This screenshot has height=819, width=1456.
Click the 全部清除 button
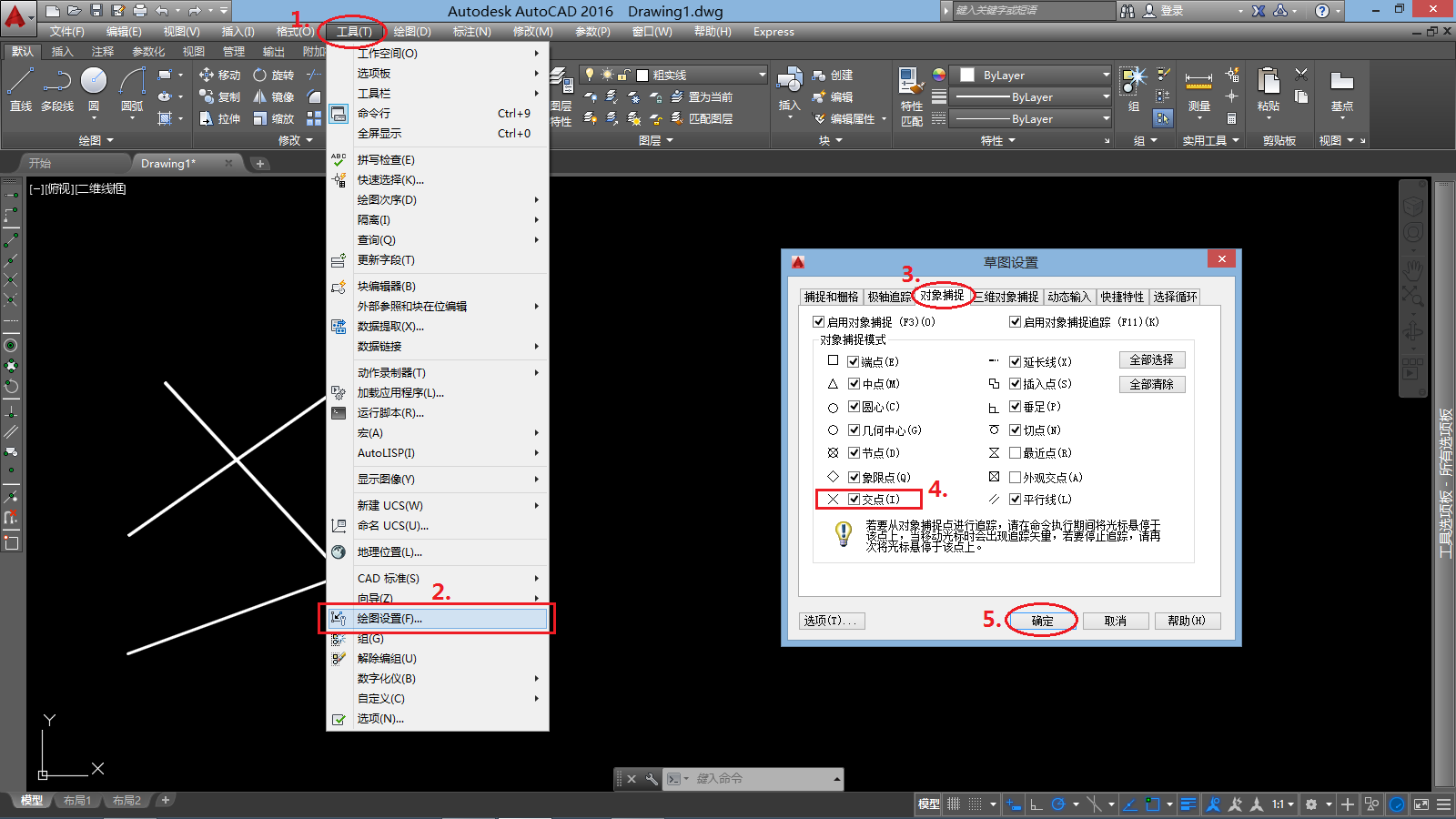(1152, 385)
